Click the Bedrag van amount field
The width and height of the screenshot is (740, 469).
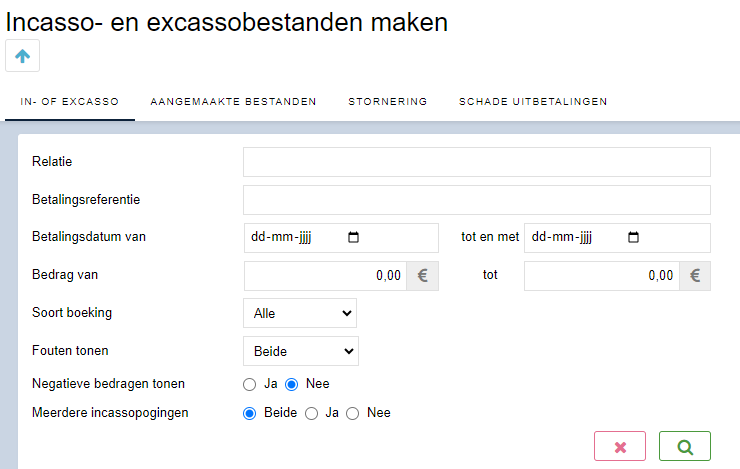pyautogui.click(x=325, y=276)
